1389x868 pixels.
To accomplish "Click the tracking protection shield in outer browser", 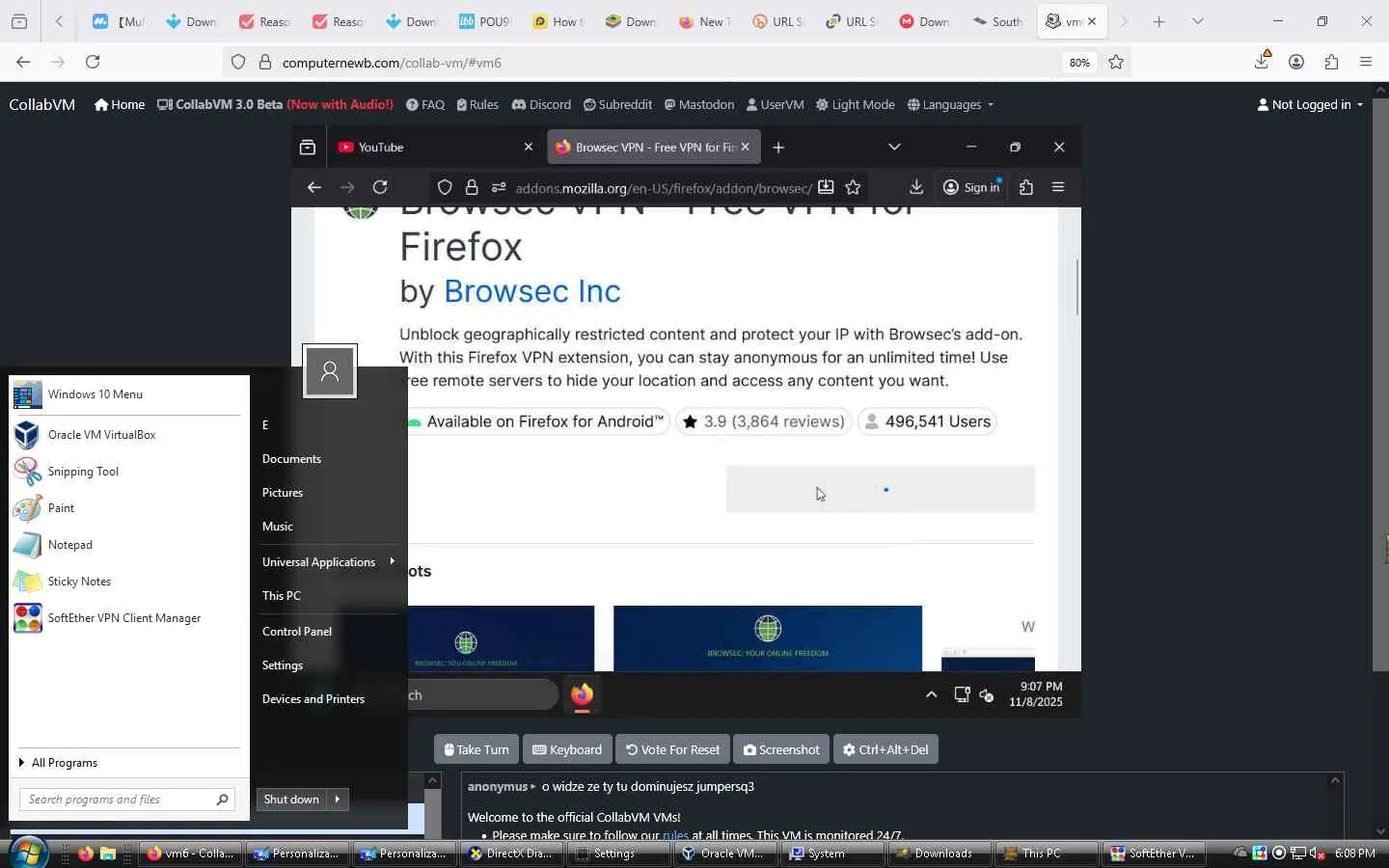I will click(x=238, y=63).
